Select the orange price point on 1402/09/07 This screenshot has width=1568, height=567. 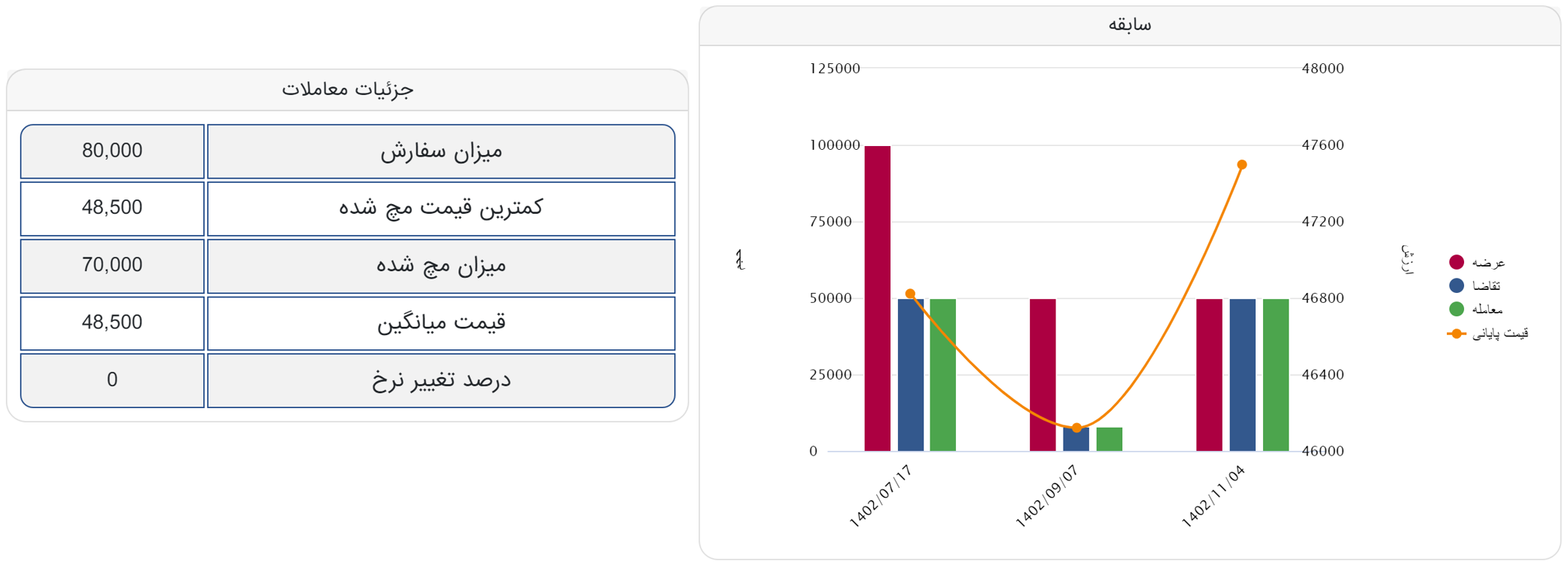(x=1076, y=428)
